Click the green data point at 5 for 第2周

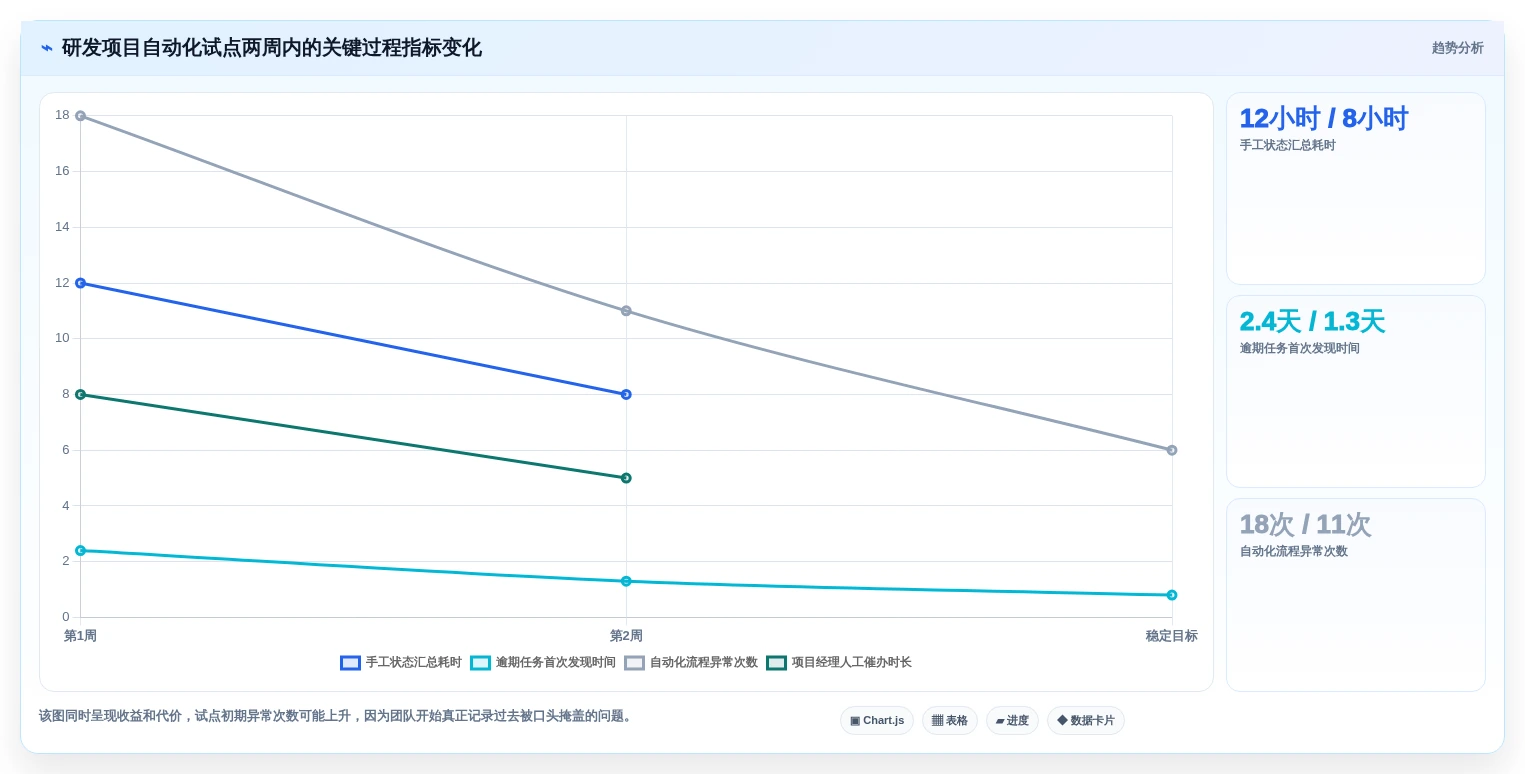click(626, 478)
